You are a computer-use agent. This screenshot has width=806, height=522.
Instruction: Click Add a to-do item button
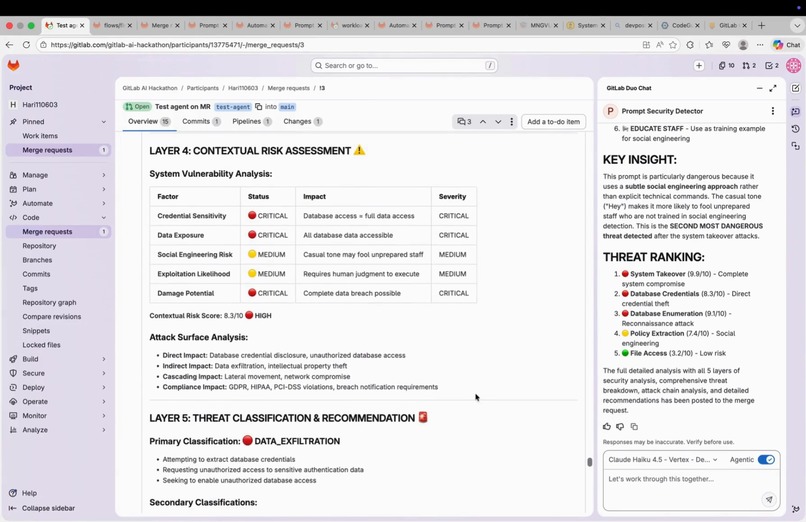coord(553,122)
